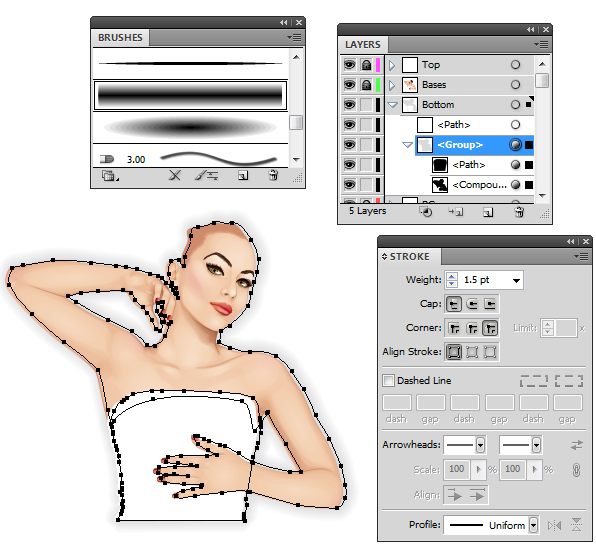Align Stroke to Outside icon
Viewport: 596px width, 553px height.
tap(490, 352)
